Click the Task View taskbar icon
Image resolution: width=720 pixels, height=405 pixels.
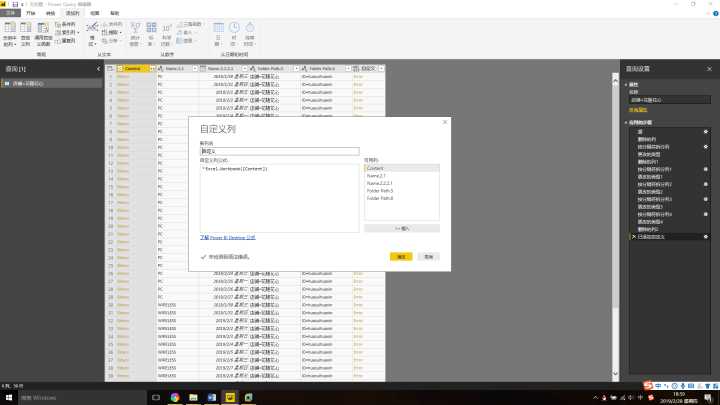(156, 397)
